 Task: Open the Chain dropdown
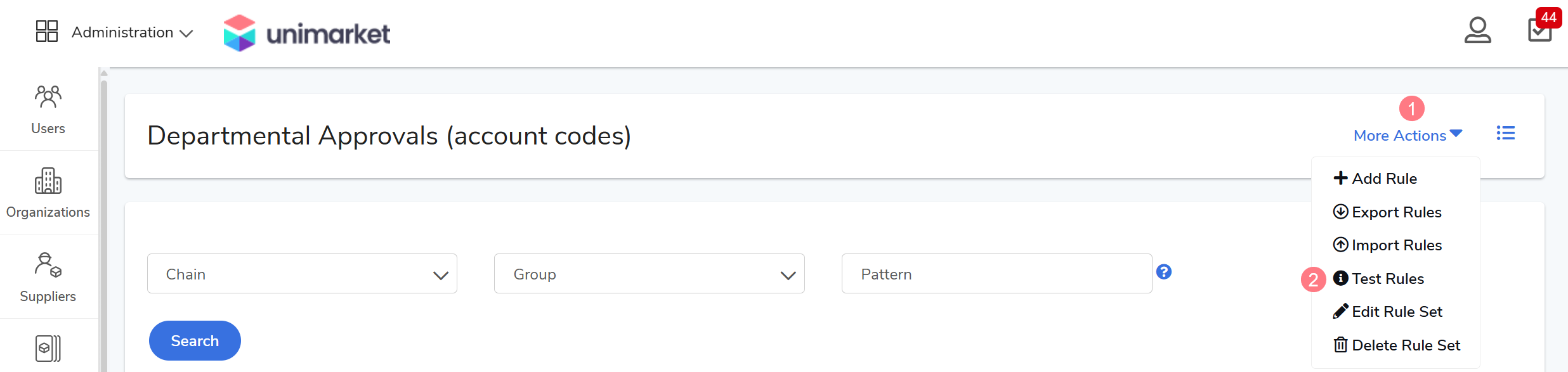[302, 274]
